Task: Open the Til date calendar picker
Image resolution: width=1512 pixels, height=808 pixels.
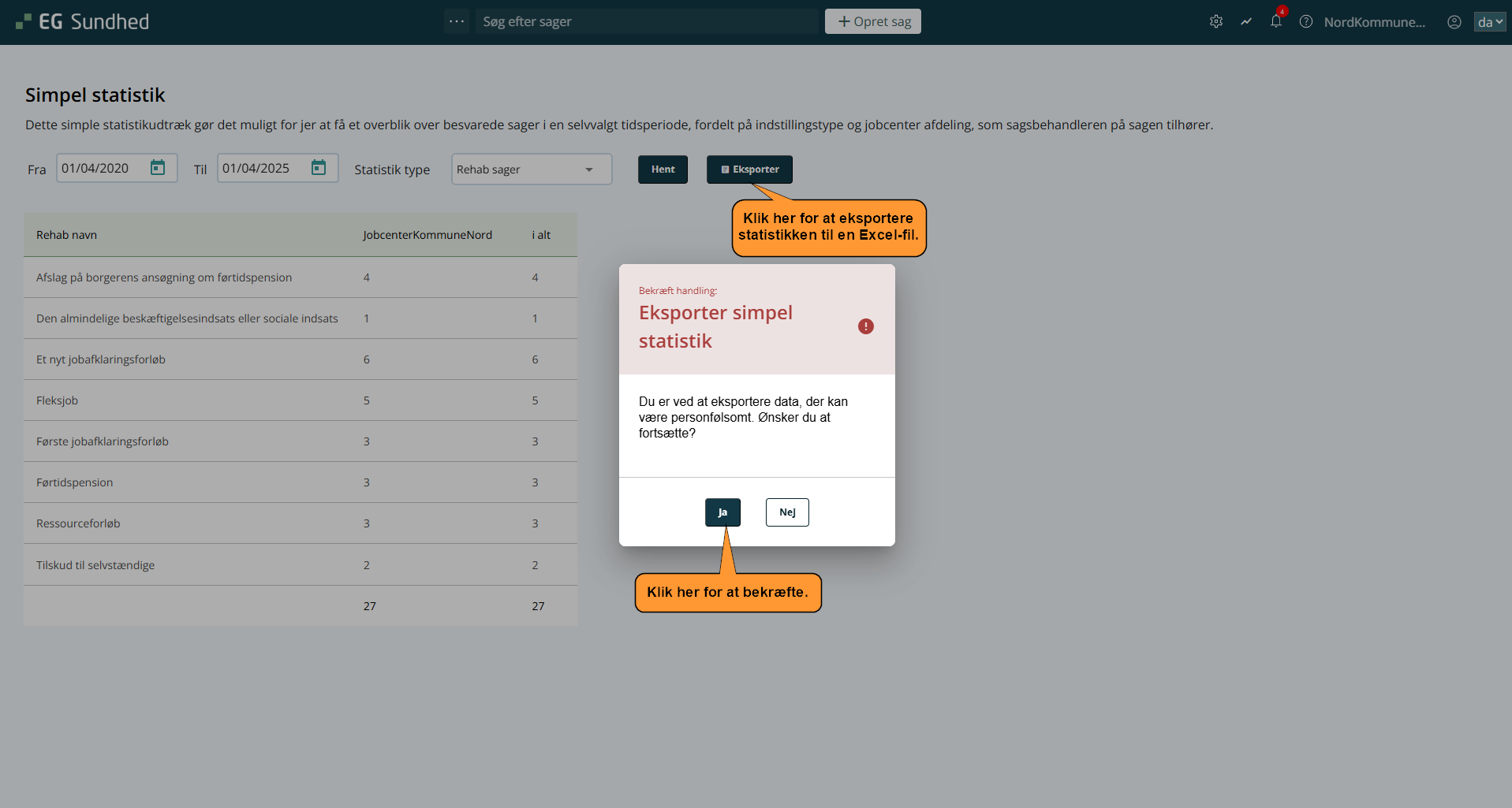Action: click(319, 168)
